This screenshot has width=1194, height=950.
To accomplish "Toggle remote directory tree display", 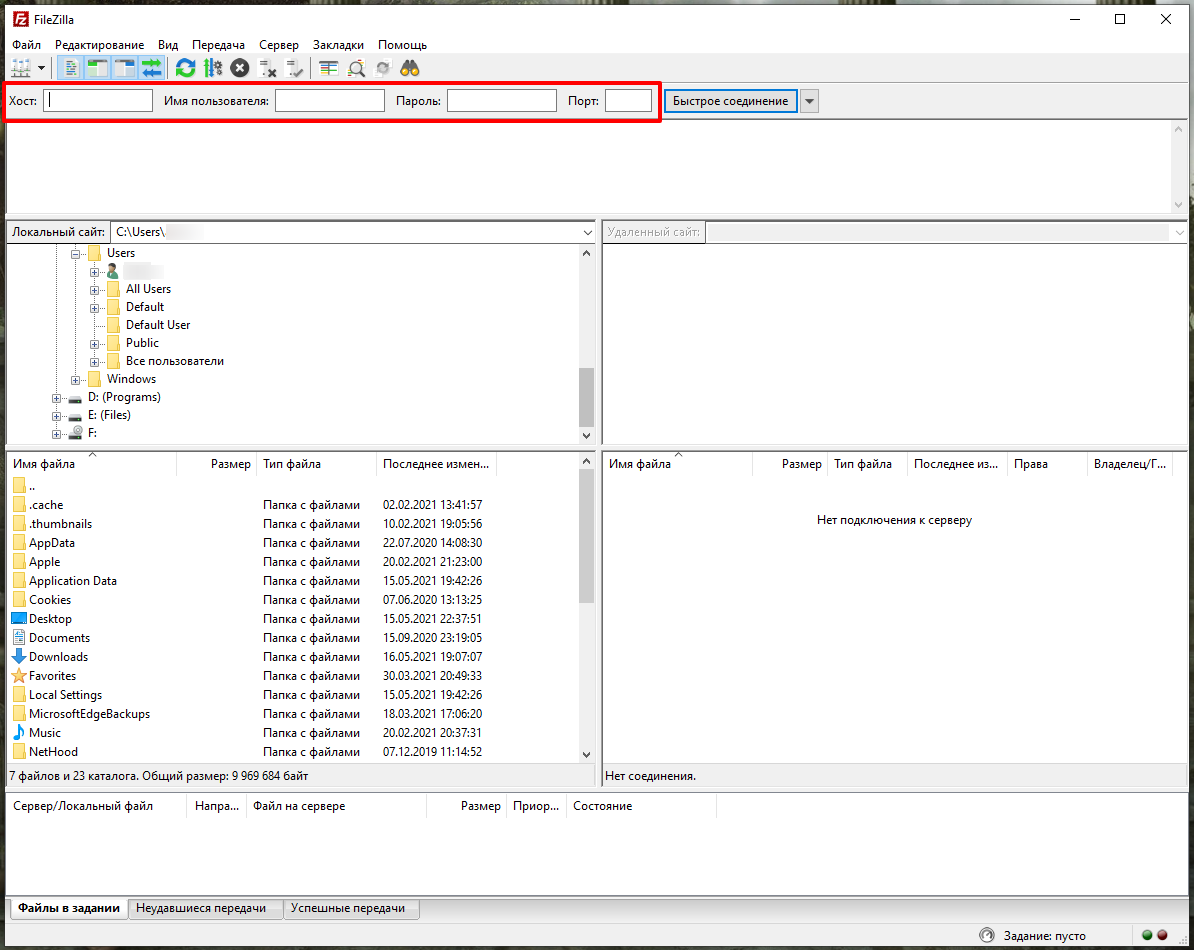I will pyautogui.click(x=125, y=68).
